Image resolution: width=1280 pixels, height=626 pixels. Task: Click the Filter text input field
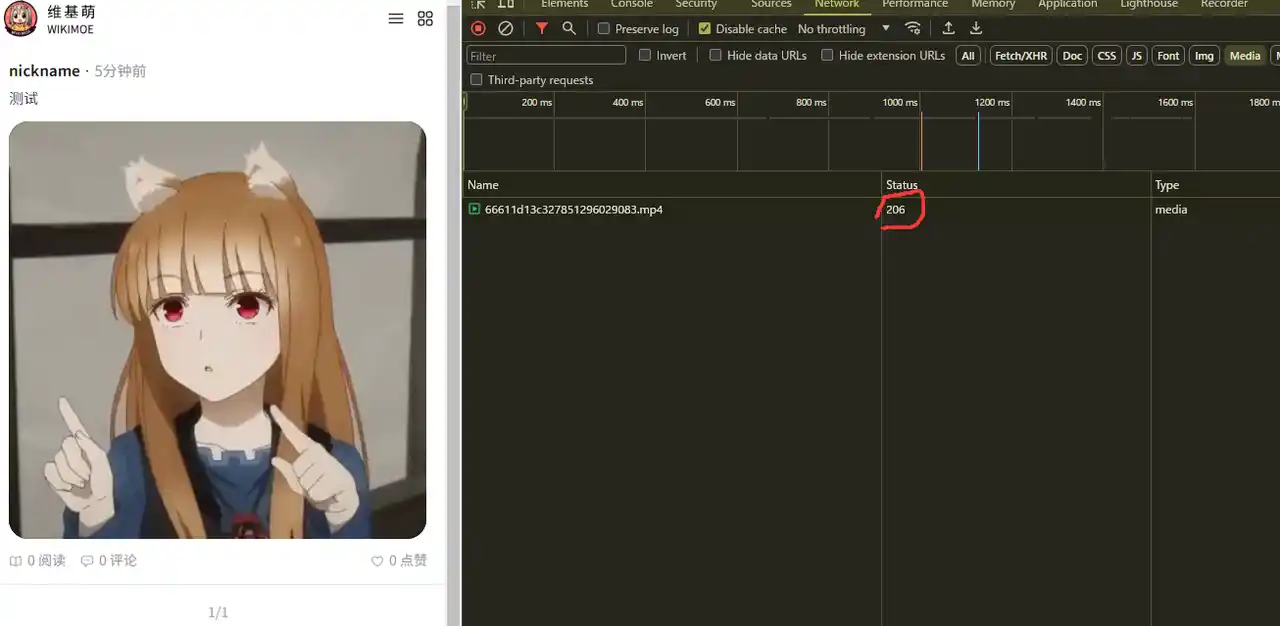pyautogui.click(x=546, y=56)
